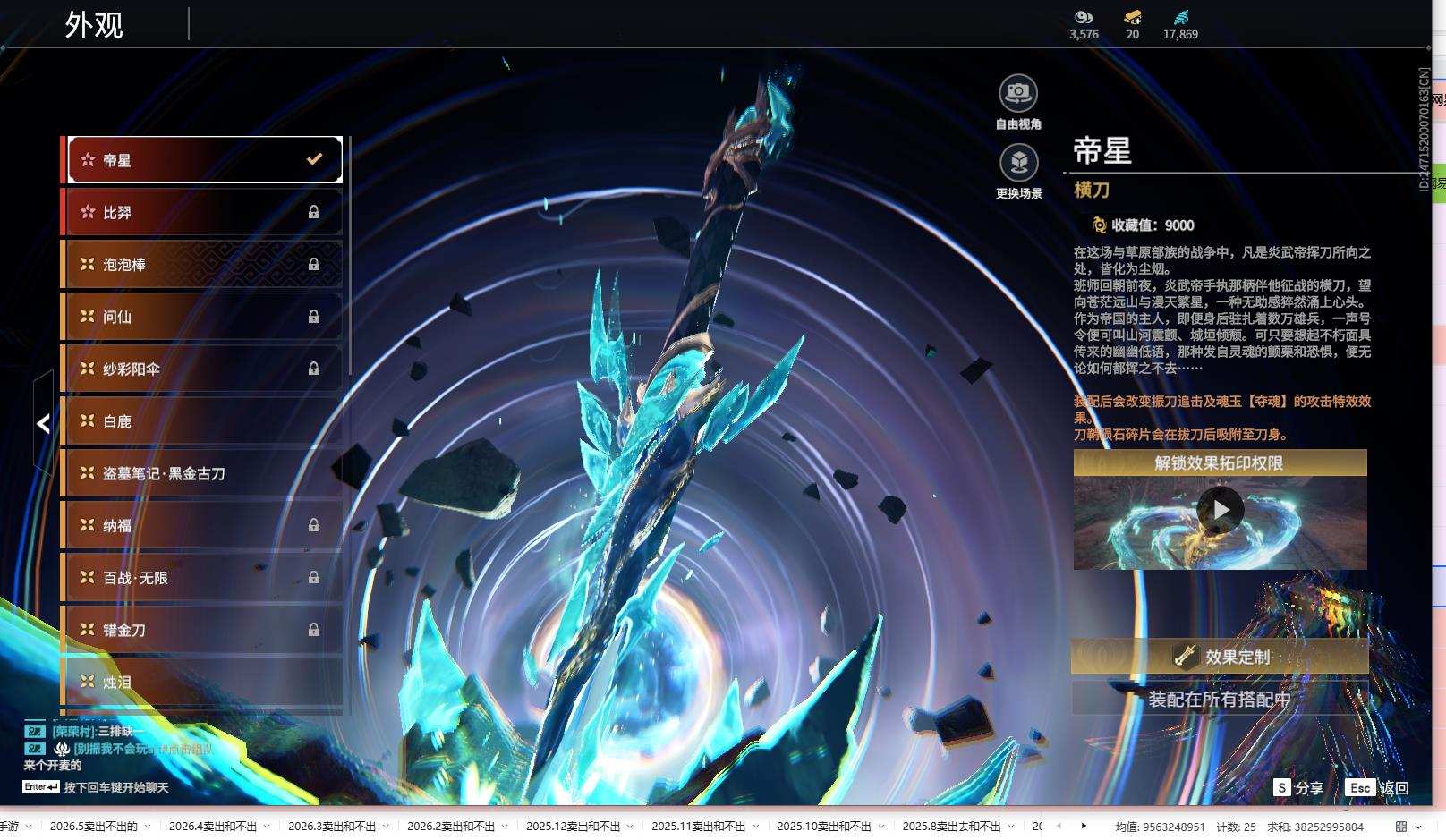Screen dimensions: 1446x840
Task: Click the 解锁效果拓印权限 banner
Action: point(1220,462)
